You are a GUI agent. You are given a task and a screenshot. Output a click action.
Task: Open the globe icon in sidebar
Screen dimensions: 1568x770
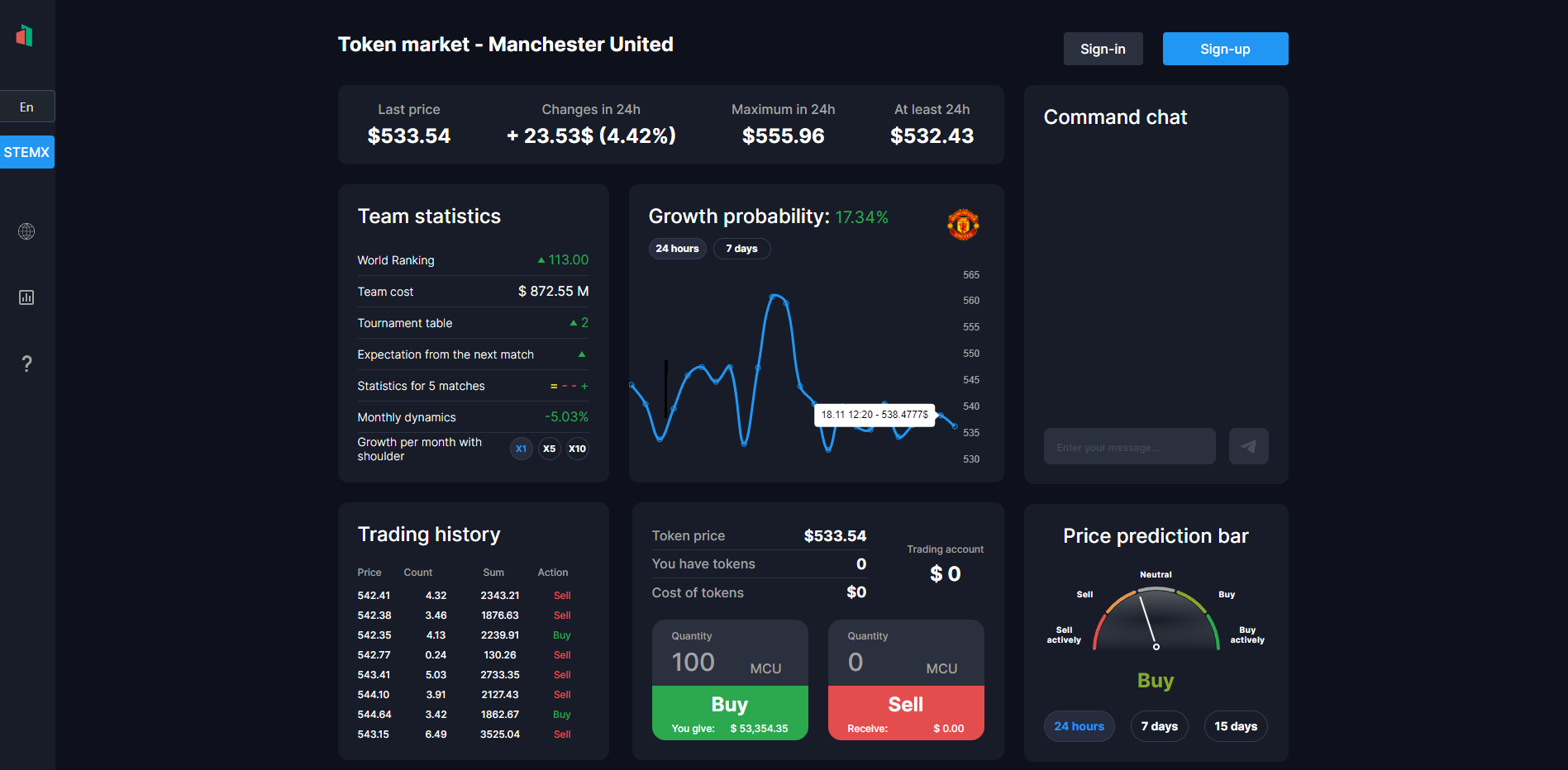pyautogui.click(x=26, y=231)
